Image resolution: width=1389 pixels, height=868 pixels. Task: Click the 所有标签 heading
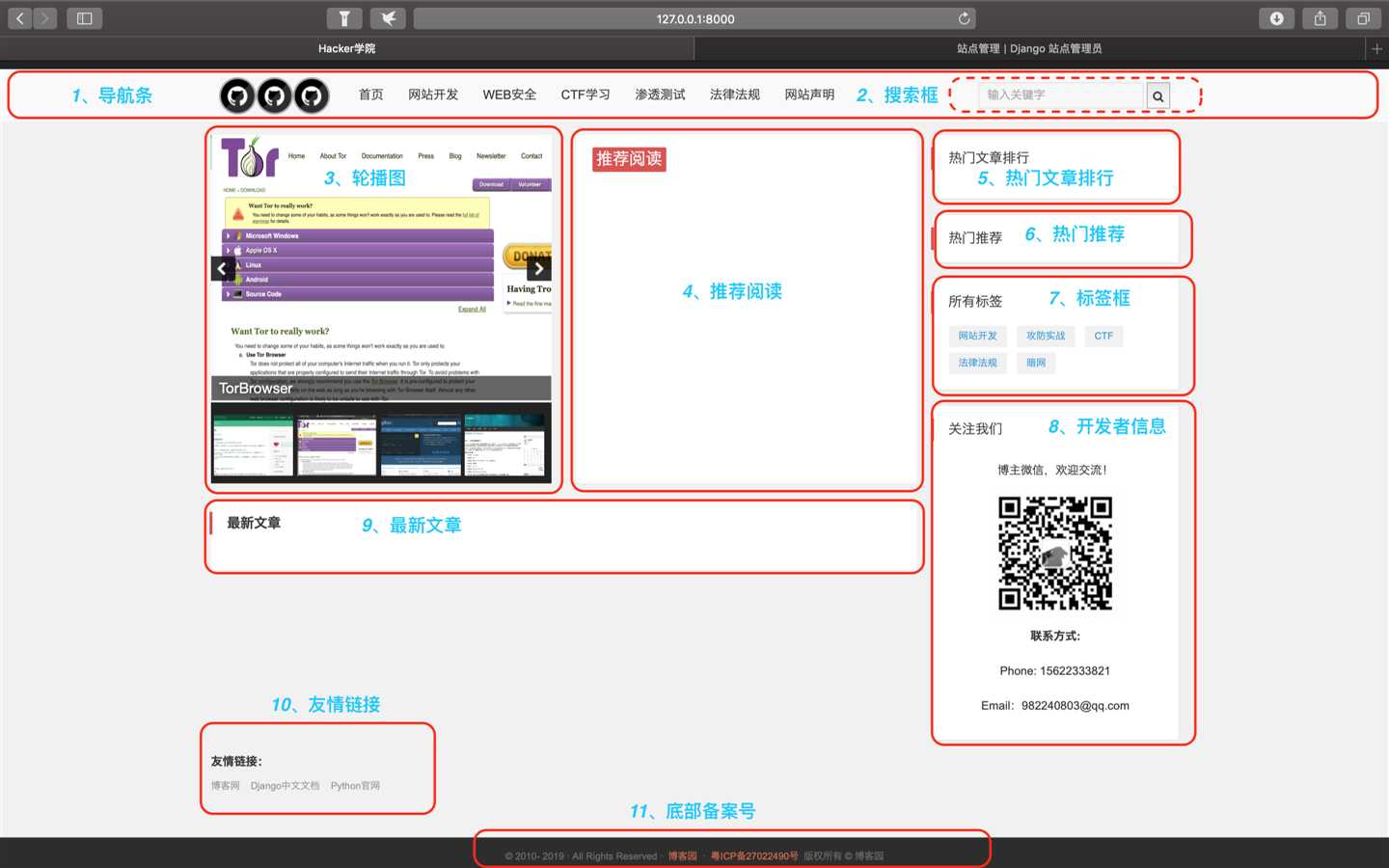pos(975,301)
